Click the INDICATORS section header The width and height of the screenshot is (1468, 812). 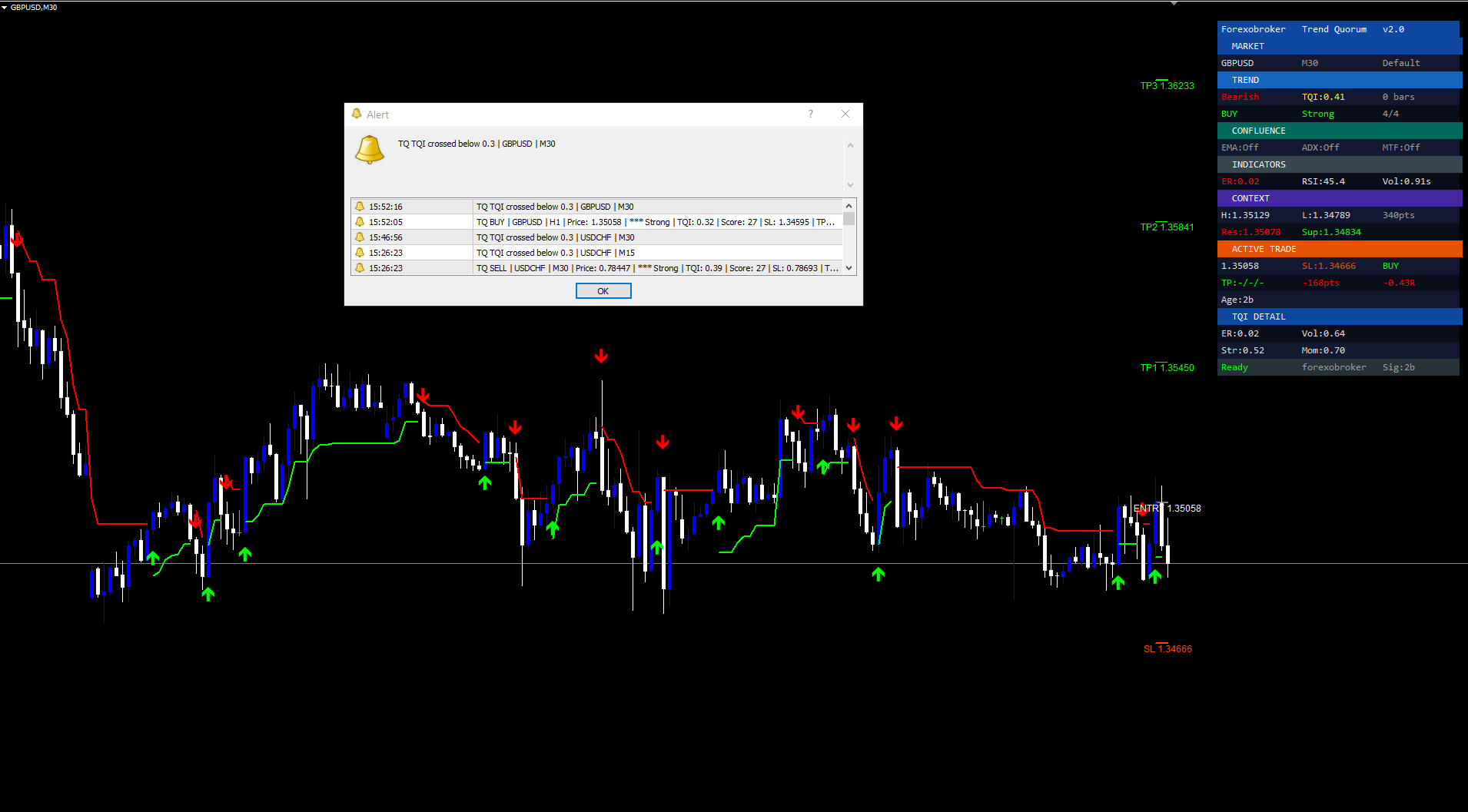tap(1340, 164)
